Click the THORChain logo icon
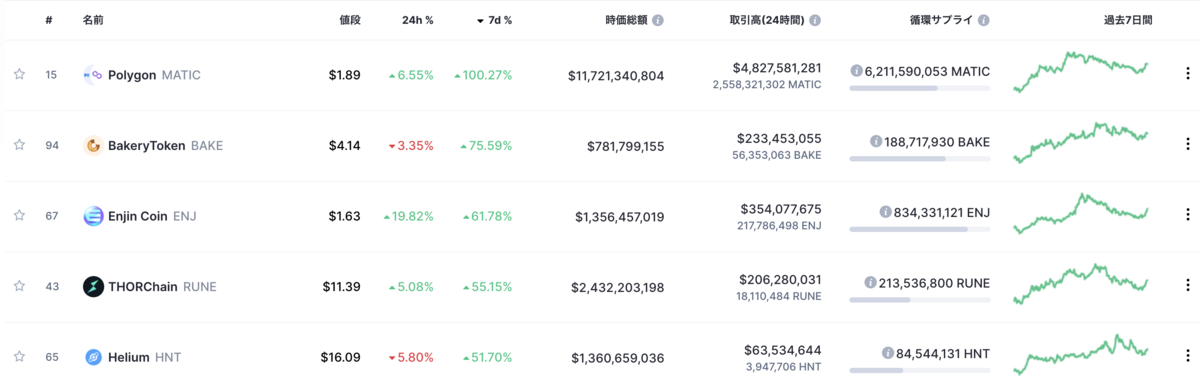The width and height of the screenshot is (1200, 389). click(93, 286)
